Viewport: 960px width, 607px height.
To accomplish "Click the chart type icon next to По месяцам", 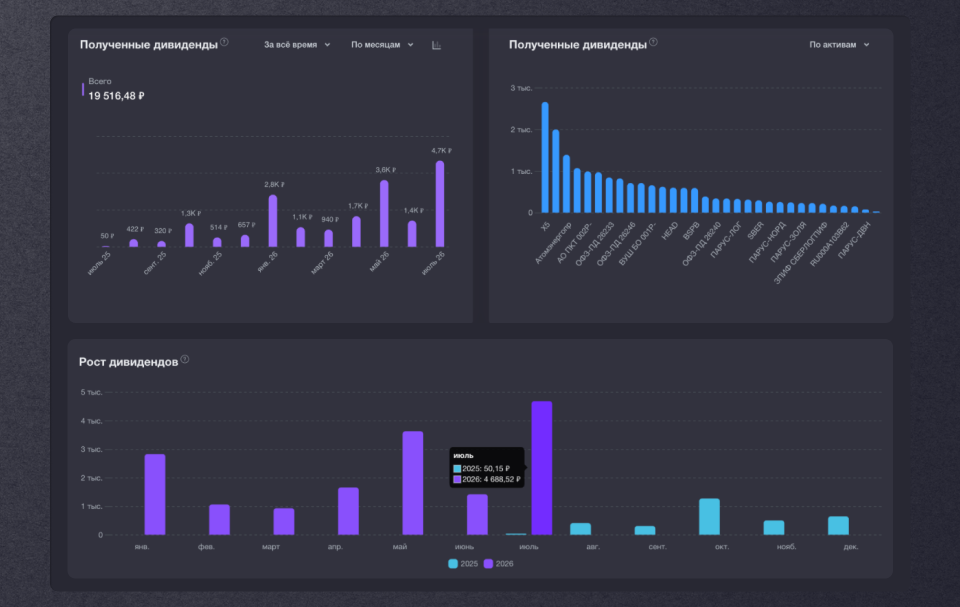I will coord(437,45).
